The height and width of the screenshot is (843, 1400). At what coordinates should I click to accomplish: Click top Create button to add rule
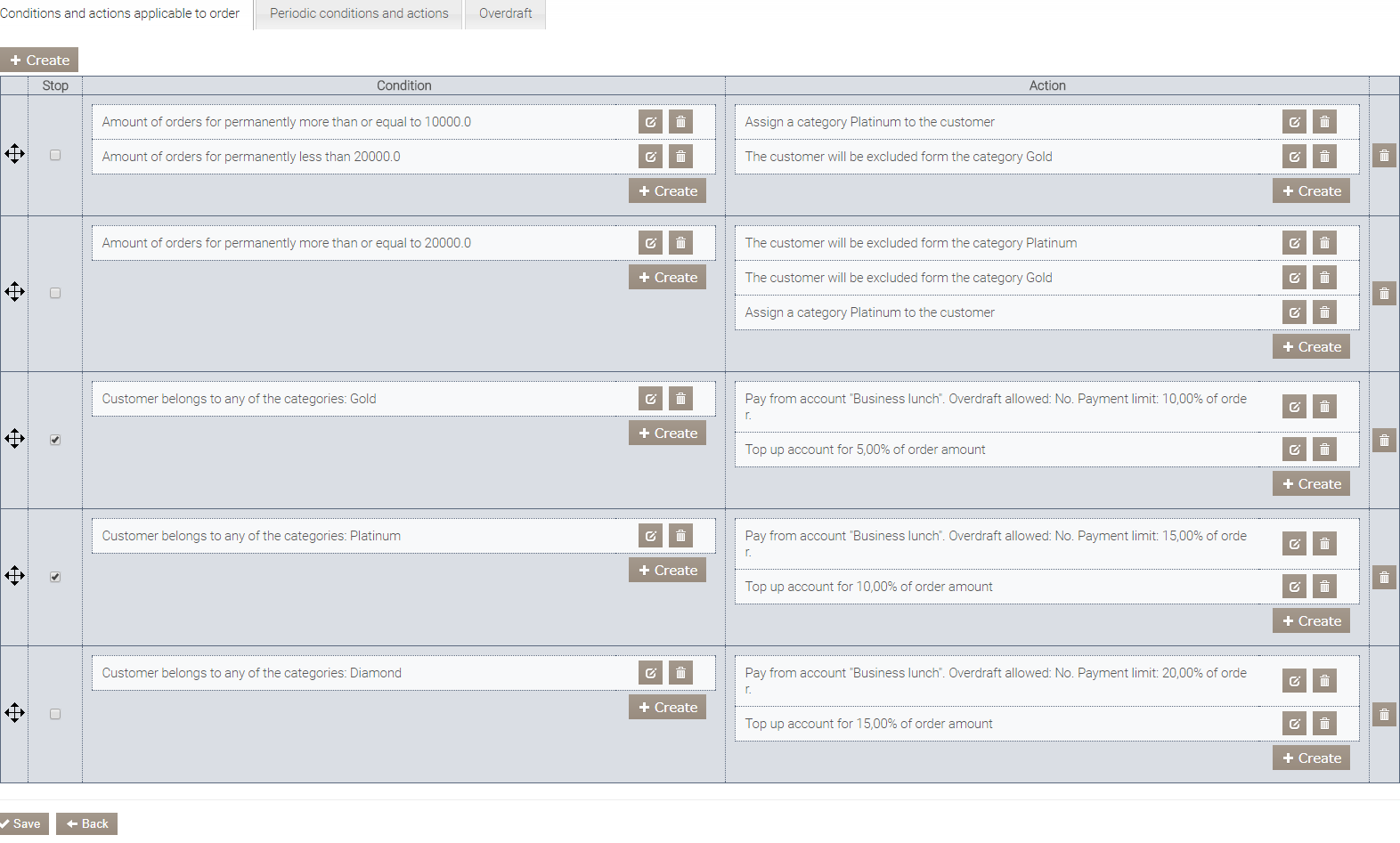tap(39, 61)
